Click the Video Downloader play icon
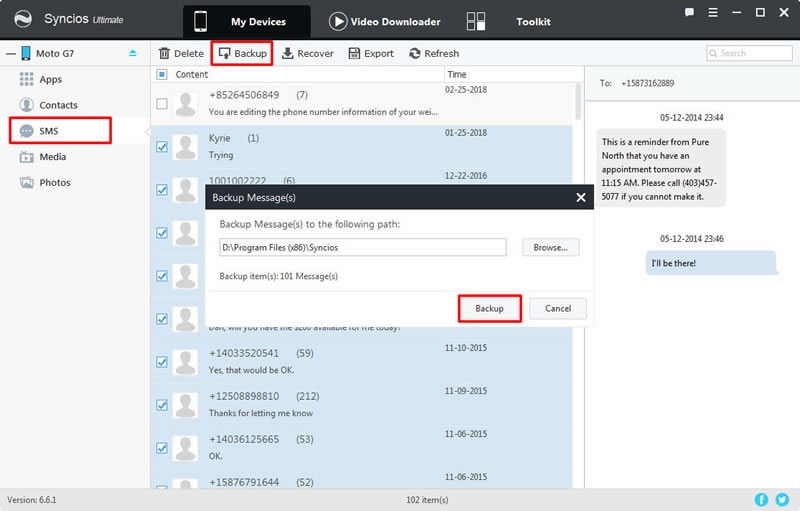 point(338,21)
